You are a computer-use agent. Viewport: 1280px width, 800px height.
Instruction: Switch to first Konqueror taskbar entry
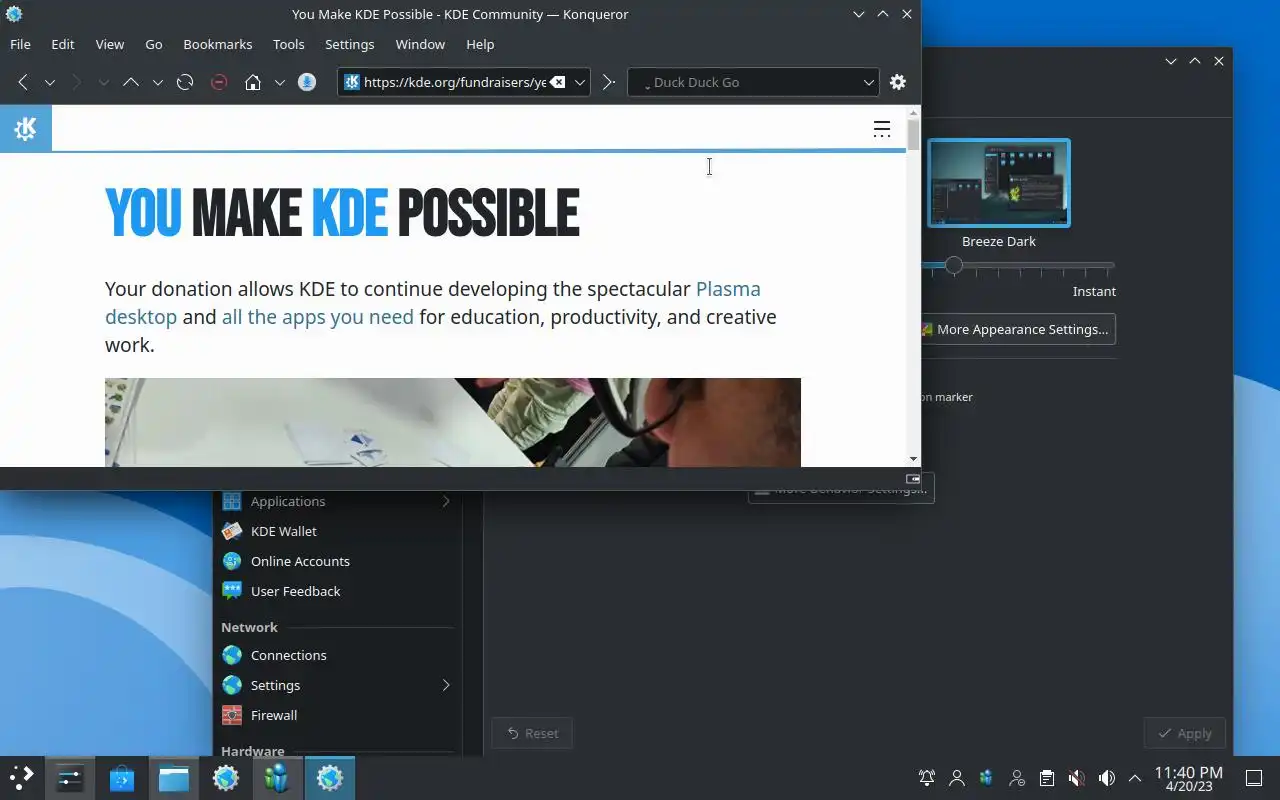coord(226,778)
